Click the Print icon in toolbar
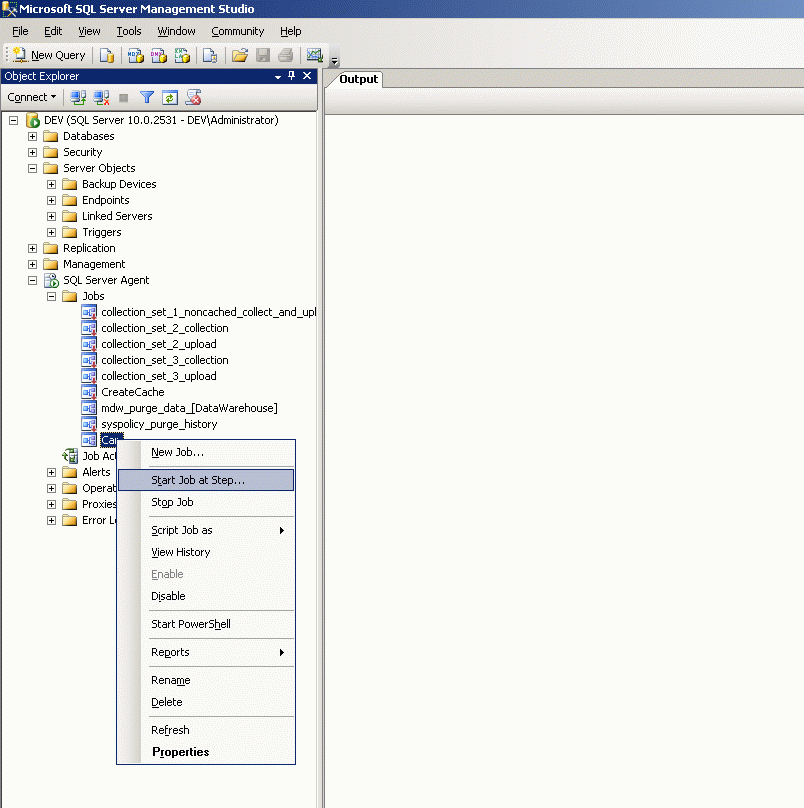This screenshot has width=804, height=808. coord(286,55)
